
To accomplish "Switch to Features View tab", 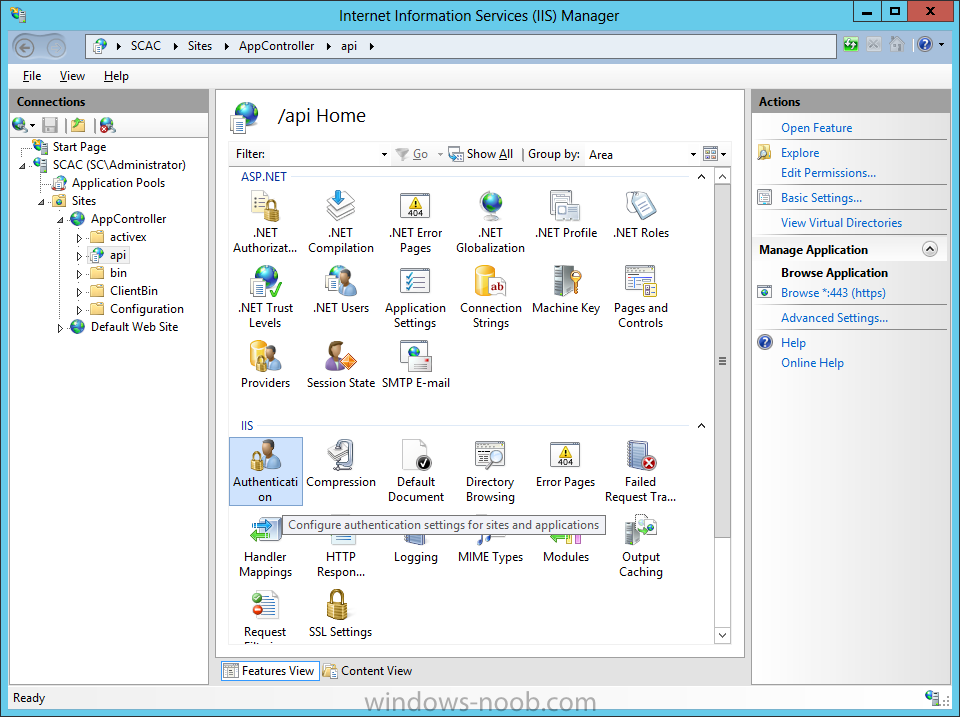I will pos(269,671).
